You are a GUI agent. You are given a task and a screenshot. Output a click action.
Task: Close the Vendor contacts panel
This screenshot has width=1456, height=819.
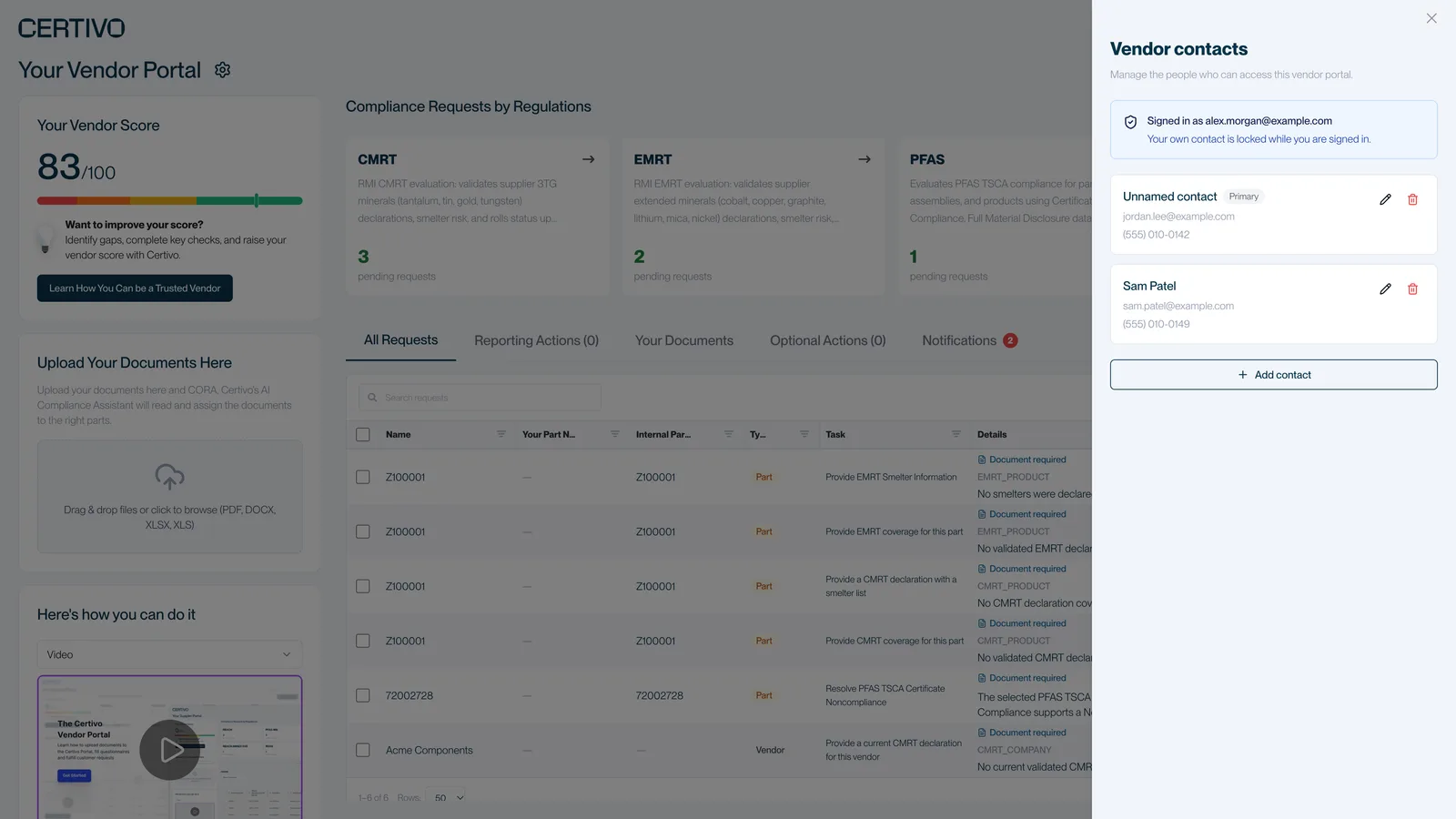(x=1431, y=18)
